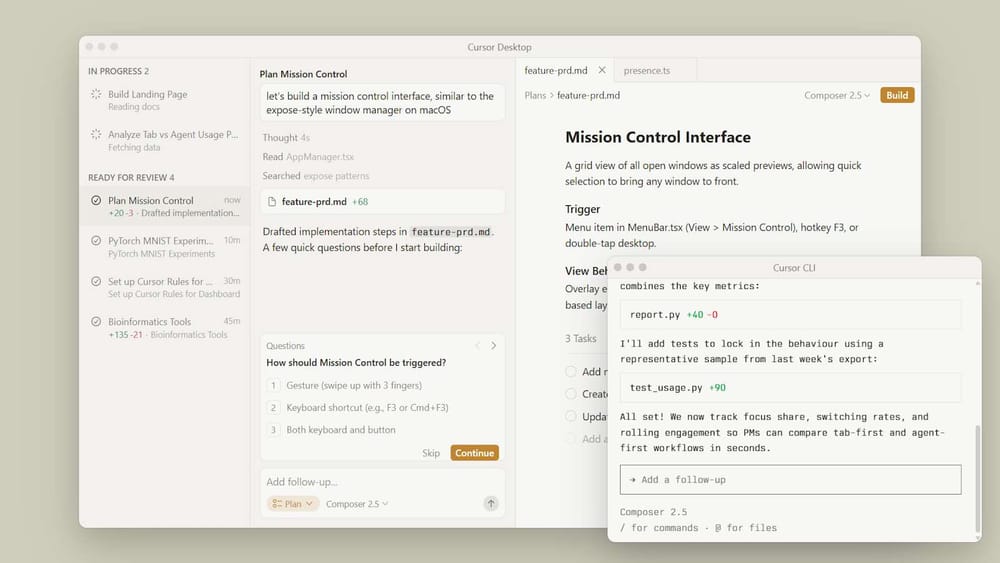Click the checkmark icon beside PyTorch MNIST Experiments
The image size is (1000, 563).
pos(96,241)
